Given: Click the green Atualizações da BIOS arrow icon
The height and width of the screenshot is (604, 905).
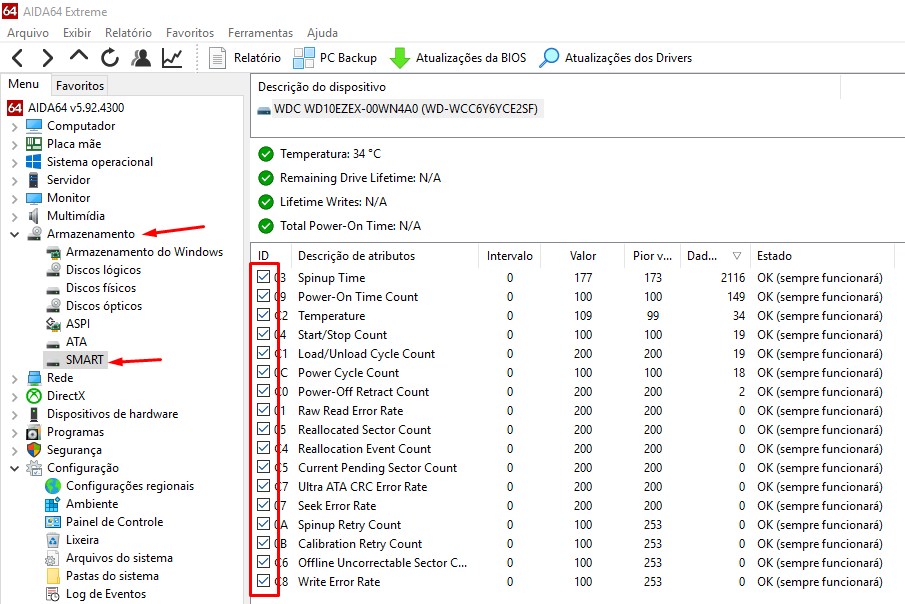Looking at the screenshot, I should tap(399, 58).
